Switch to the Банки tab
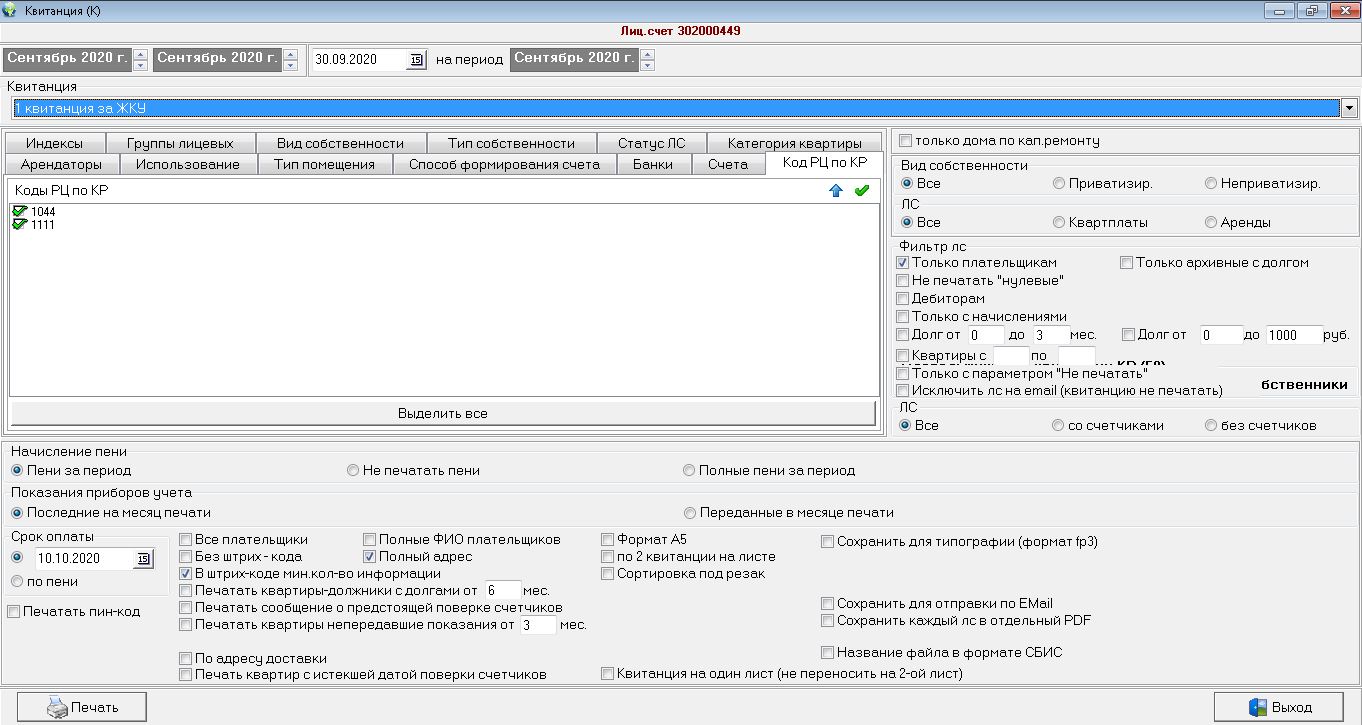This screenshot has width=1362, height=725. click(652, 164)
